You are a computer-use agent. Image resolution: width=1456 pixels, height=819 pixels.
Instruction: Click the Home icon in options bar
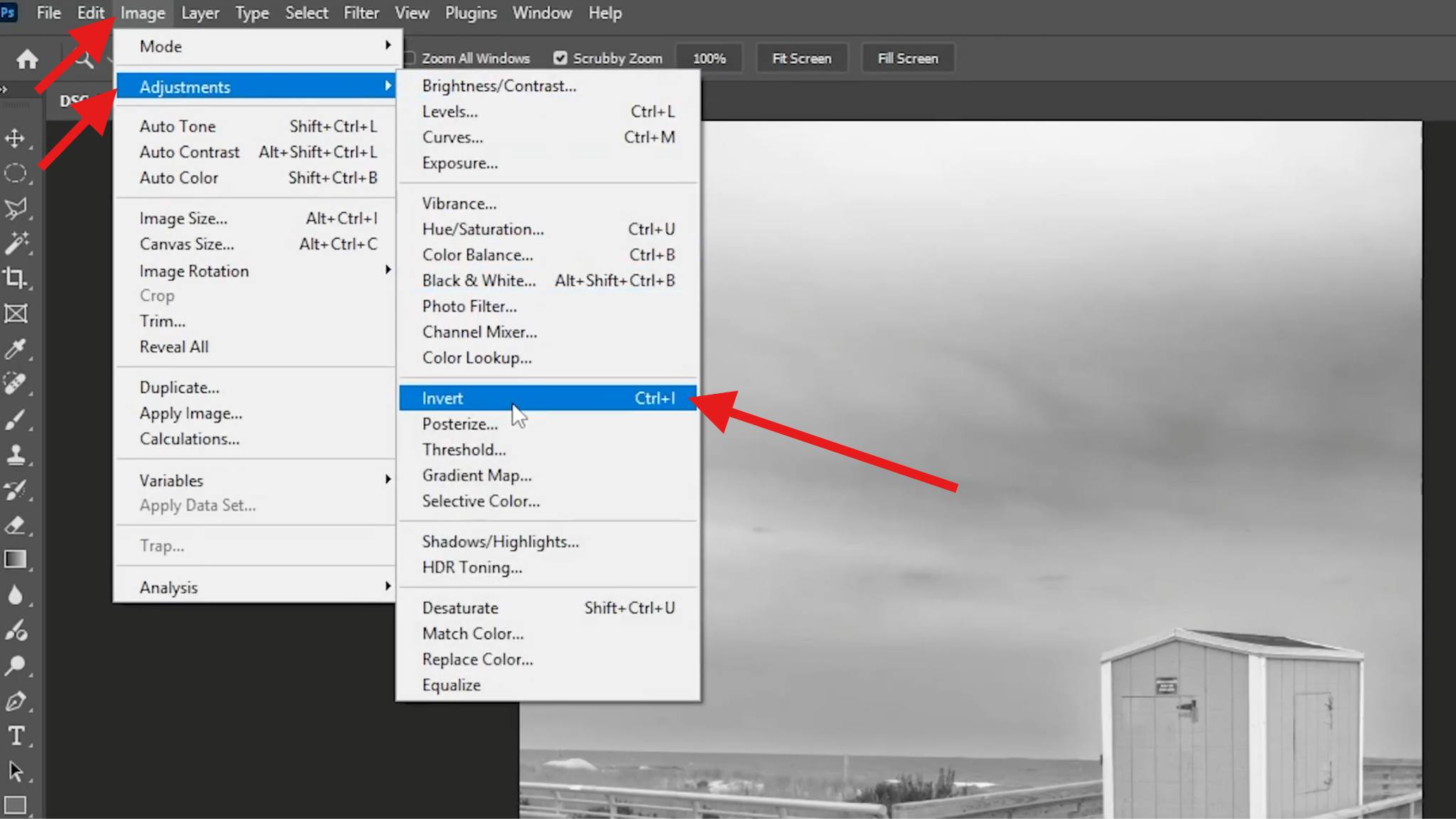27,59
